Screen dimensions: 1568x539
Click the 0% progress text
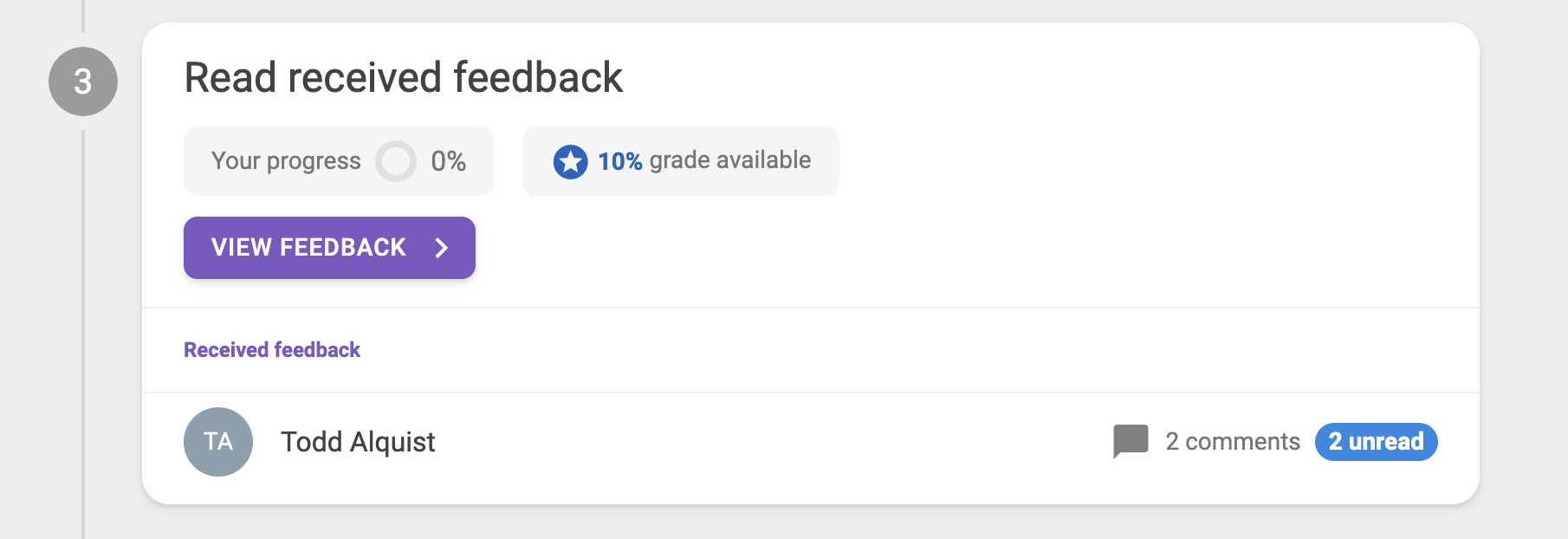pyautogui.click(x=449, y=161)
